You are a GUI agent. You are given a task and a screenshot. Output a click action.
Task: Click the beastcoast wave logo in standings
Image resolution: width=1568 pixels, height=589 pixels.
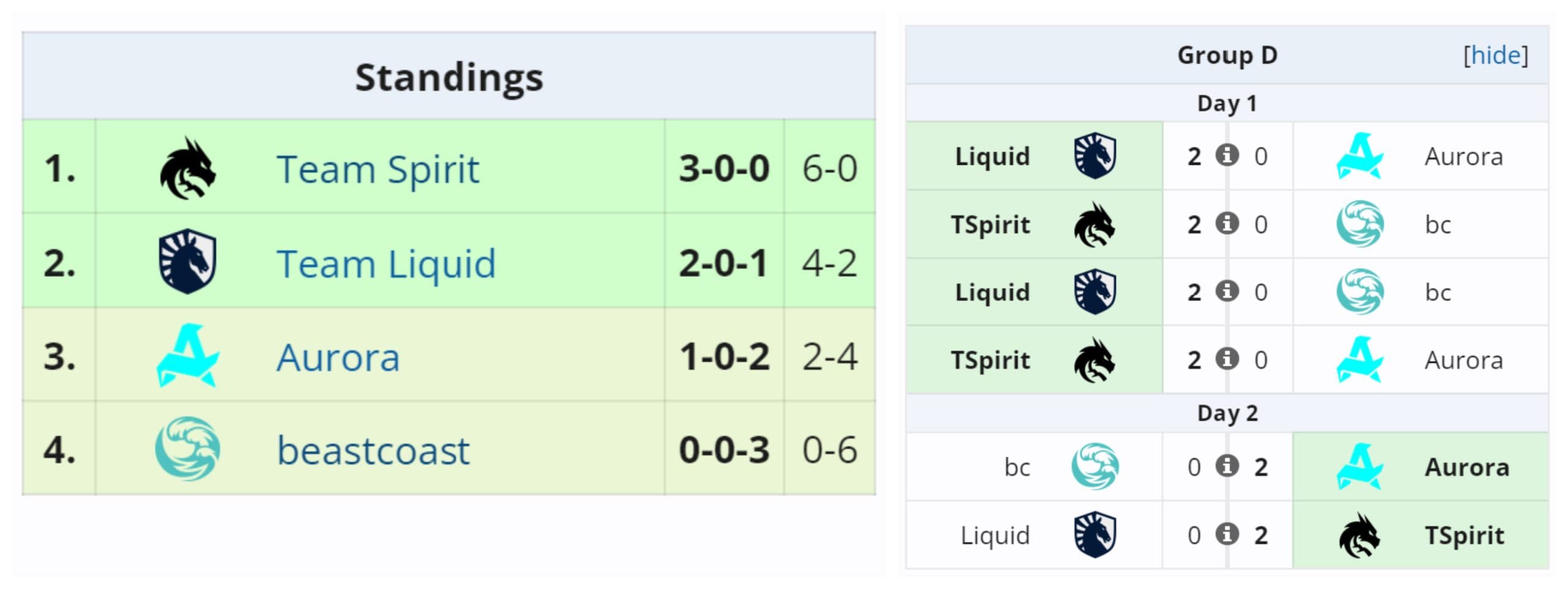point(187,449)
